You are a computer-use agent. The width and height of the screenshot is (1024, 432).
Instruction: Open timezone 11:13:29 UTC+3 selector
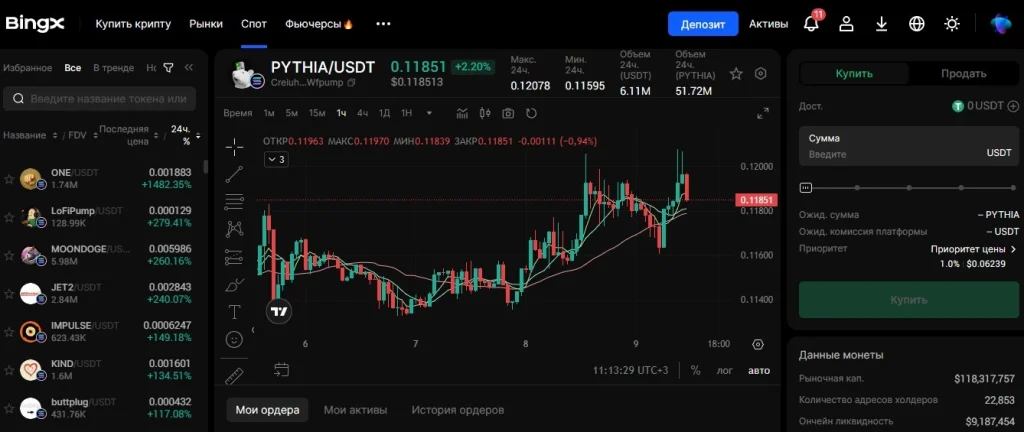pos(630,371)
